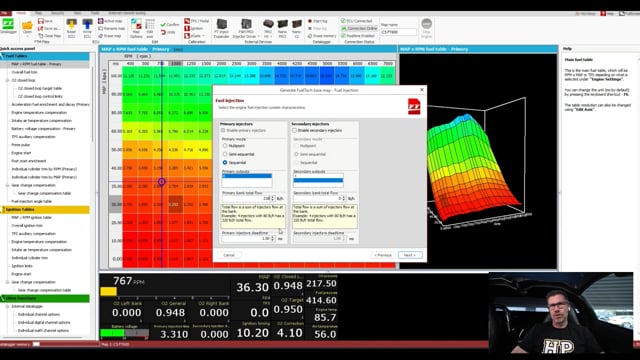Image resolution: width=640 pixels, height=360 pixels.
Task: Open Peak PRO Injector Driver
Action: 246,28
